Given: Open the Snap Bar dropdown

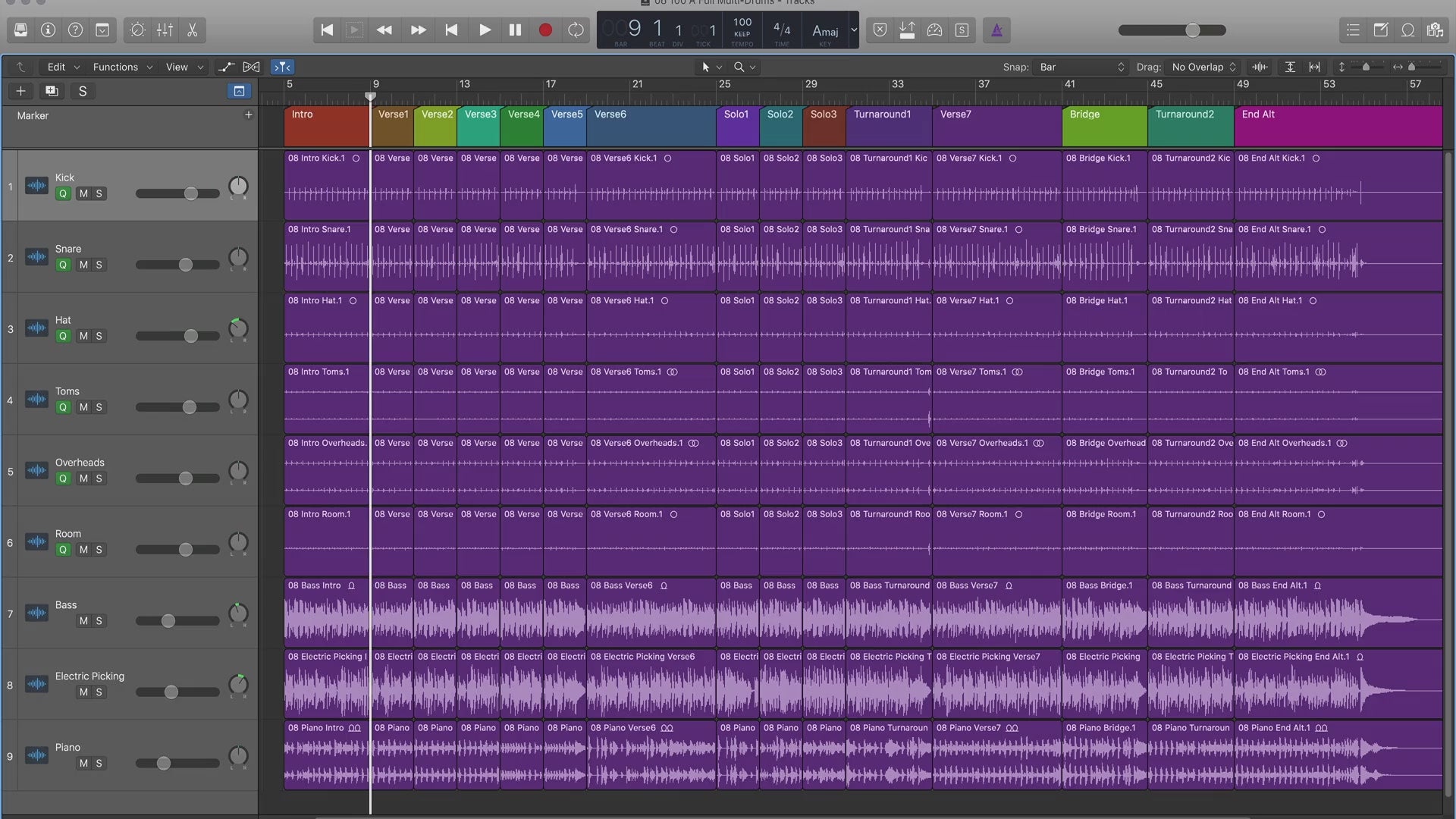Looking at the screenshot, I should point(1081,67).
